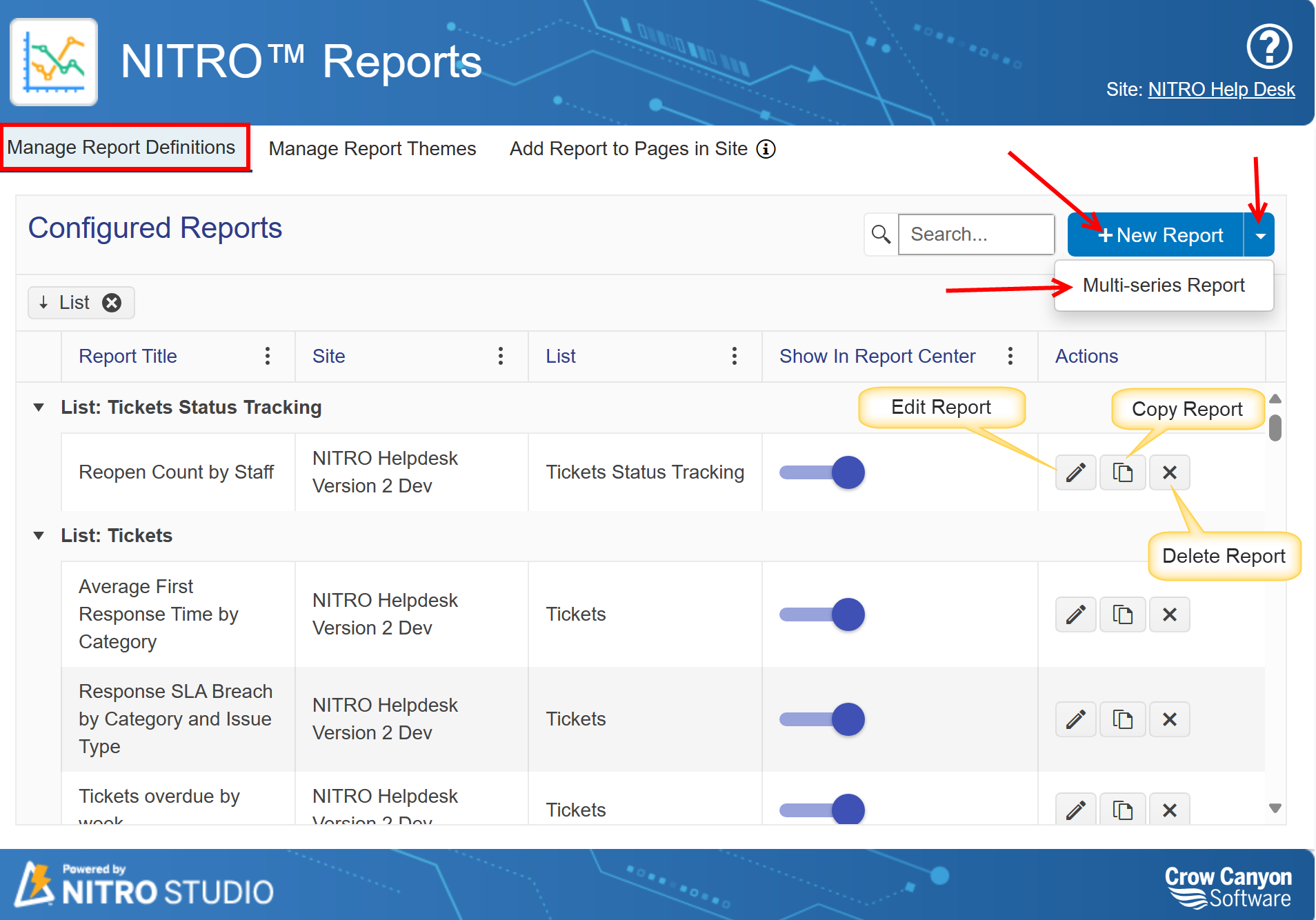Click the NITRO Studio footer logo
Screen dimensions: 1316x920
point(145,884)
